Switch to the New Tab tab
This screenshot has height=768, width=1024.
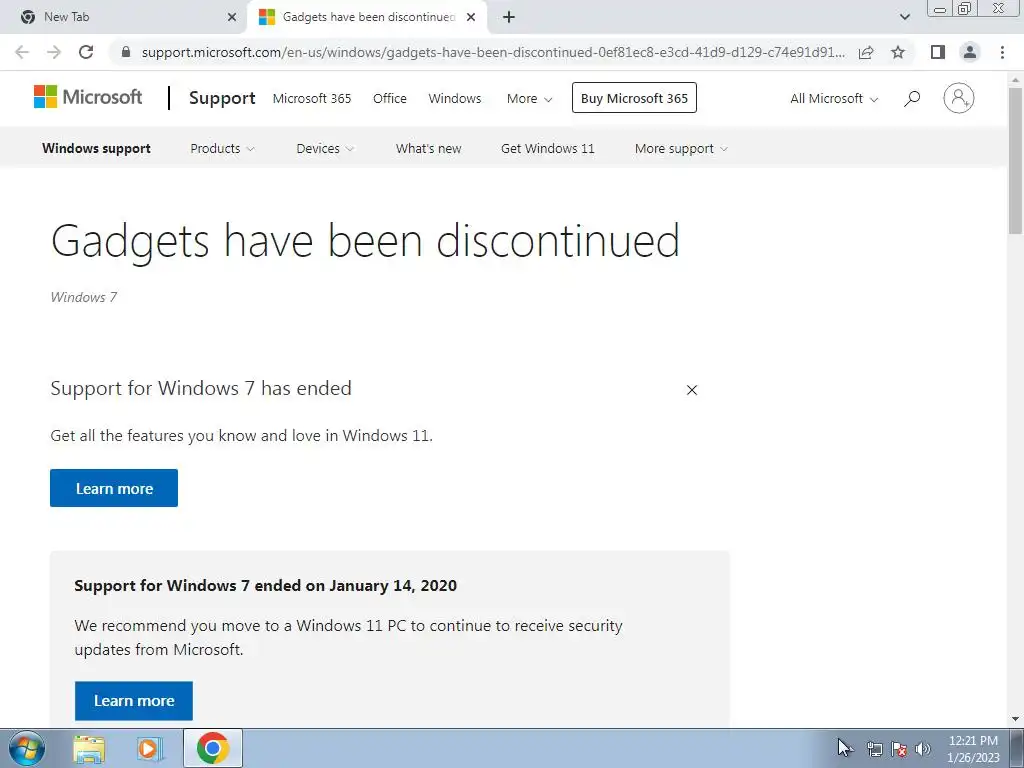(124, 17)
